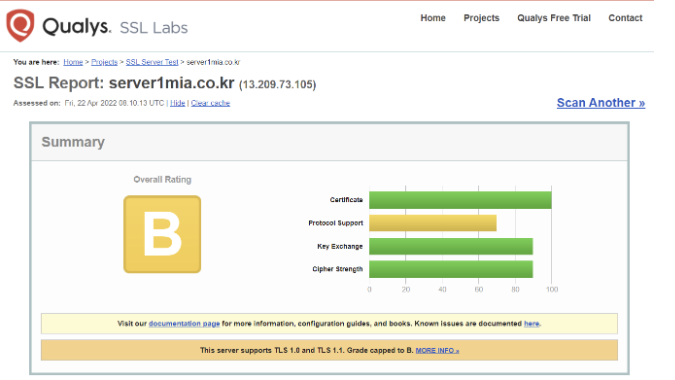Open the known issues 'here' link

click(532, 324)
